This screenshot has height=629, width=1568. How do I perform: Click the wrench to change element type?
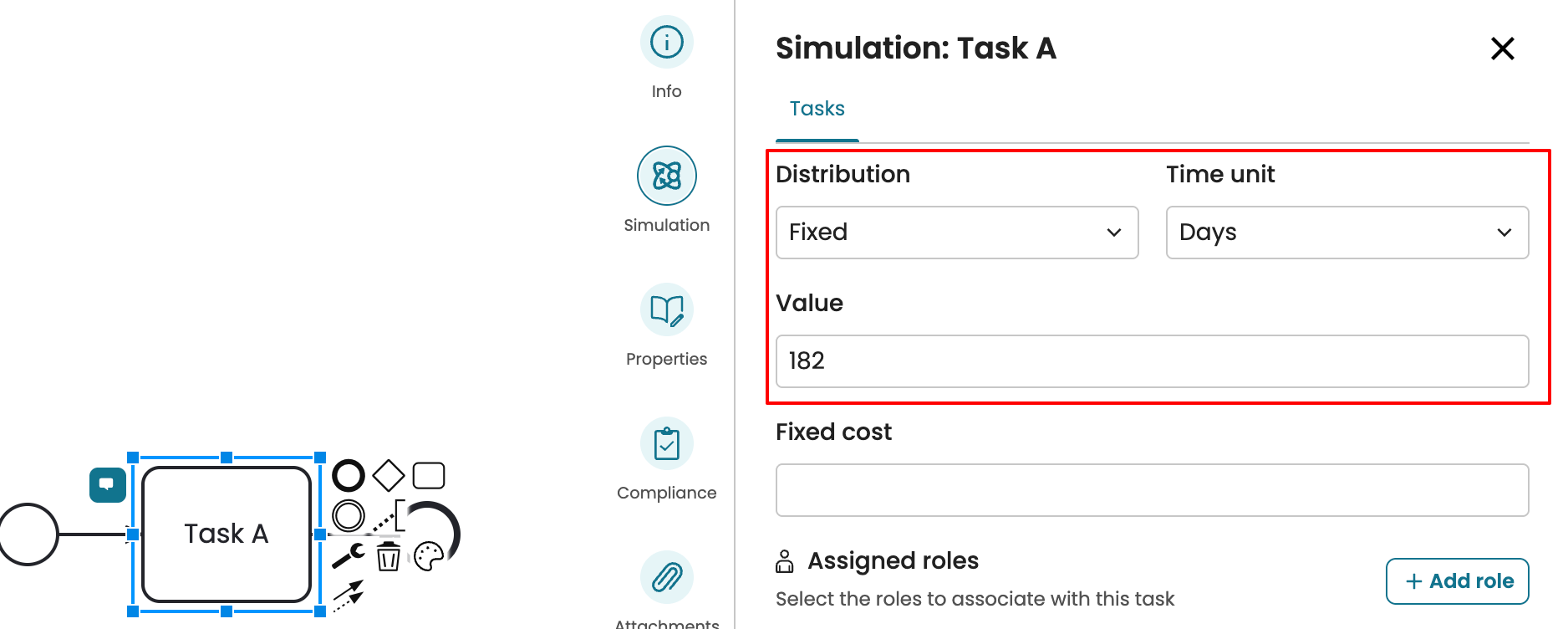pyautogui.click(x=349, y=555)
